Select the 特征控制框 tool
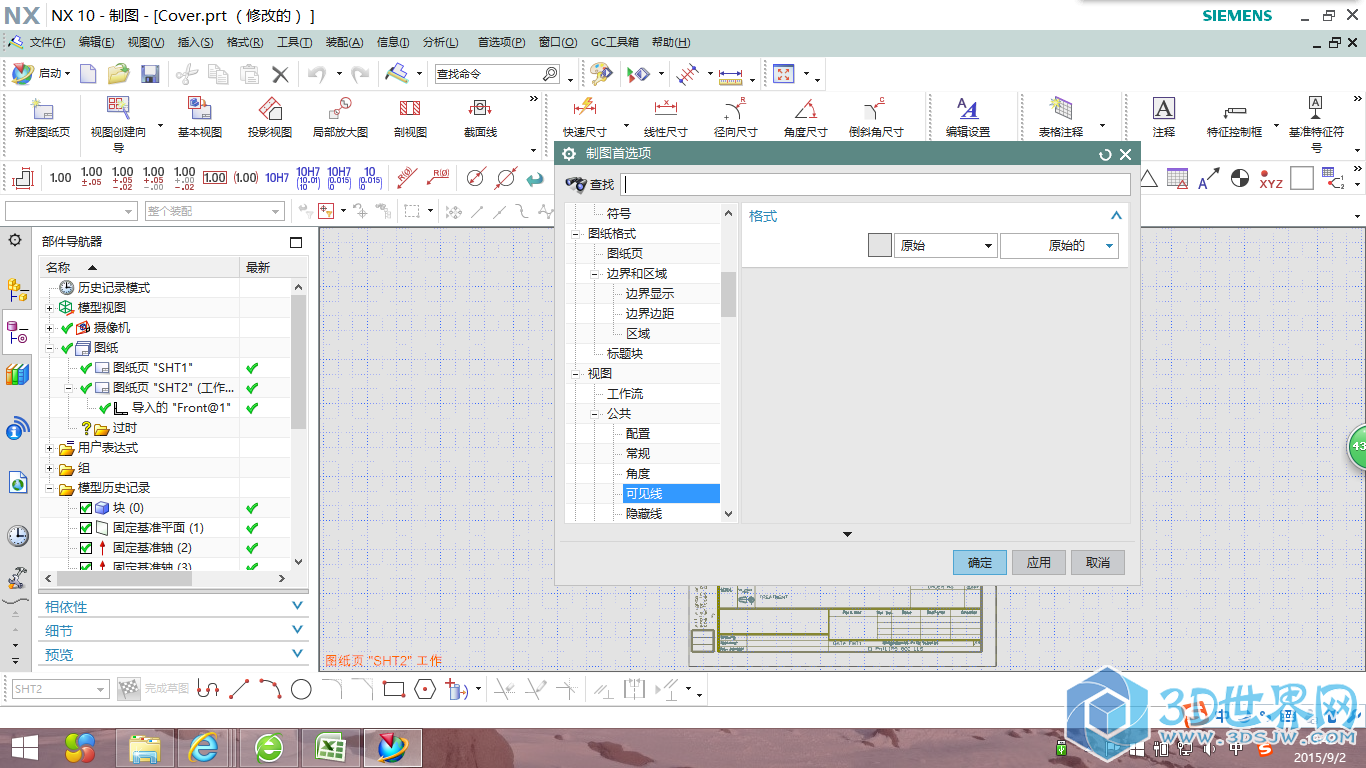Image resolution: width=1366 pixels, height=768 pixels. coord(1234,118)
